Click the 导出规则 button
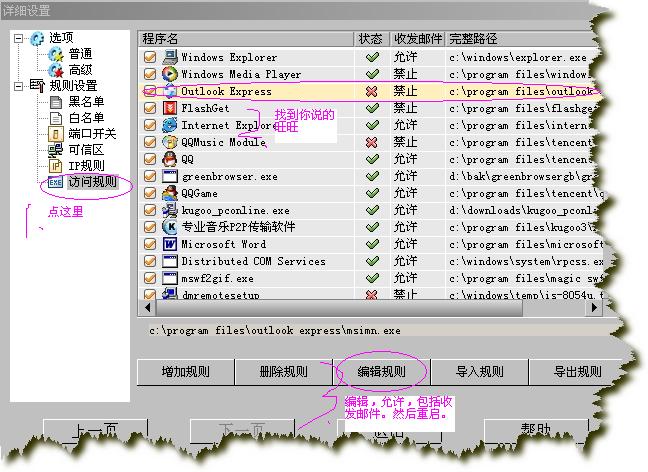The height and width of the screenshot is (472, 648). tap(578, 372)
